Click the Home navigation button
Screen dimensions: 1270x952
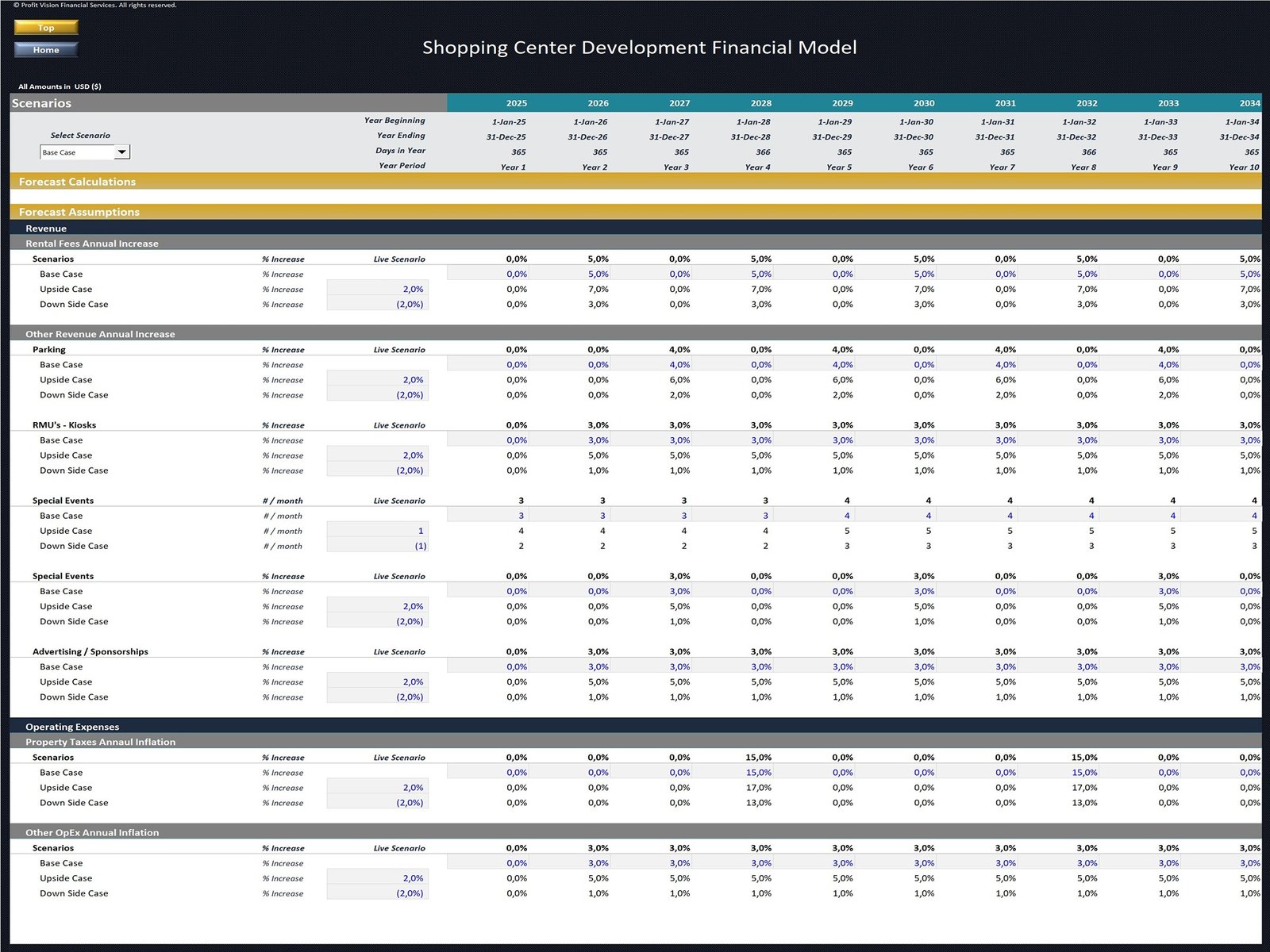pos(46,50)
